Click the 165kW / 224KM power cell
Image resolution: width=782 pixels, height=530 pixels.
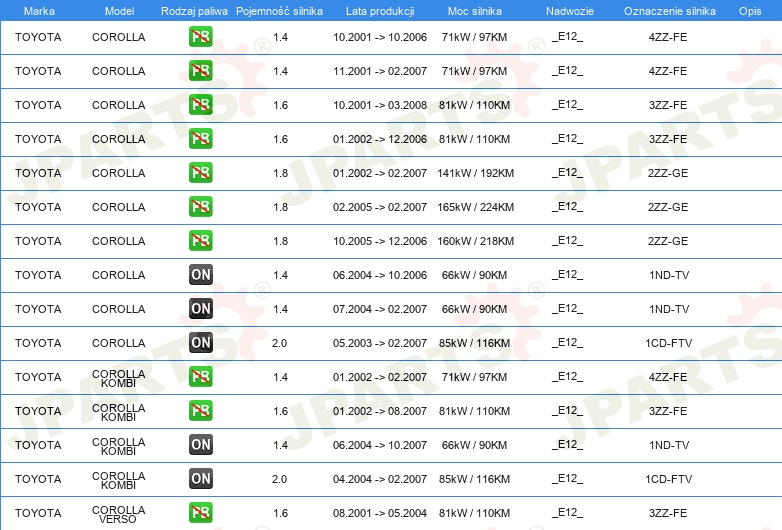click(x=475, y=207)
